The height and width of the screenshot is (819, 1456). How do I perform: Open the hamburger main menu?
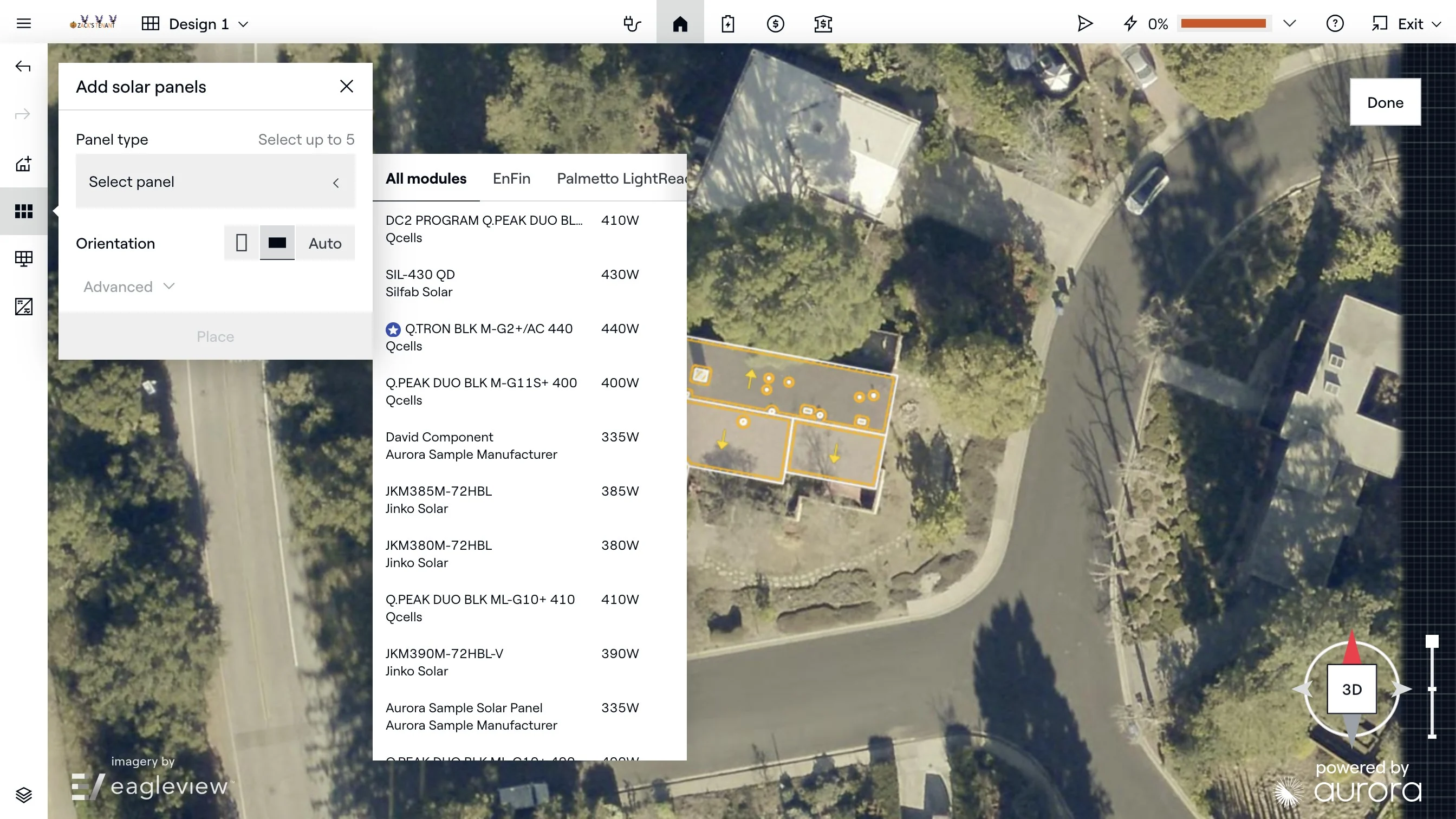(x=23, y=24)
